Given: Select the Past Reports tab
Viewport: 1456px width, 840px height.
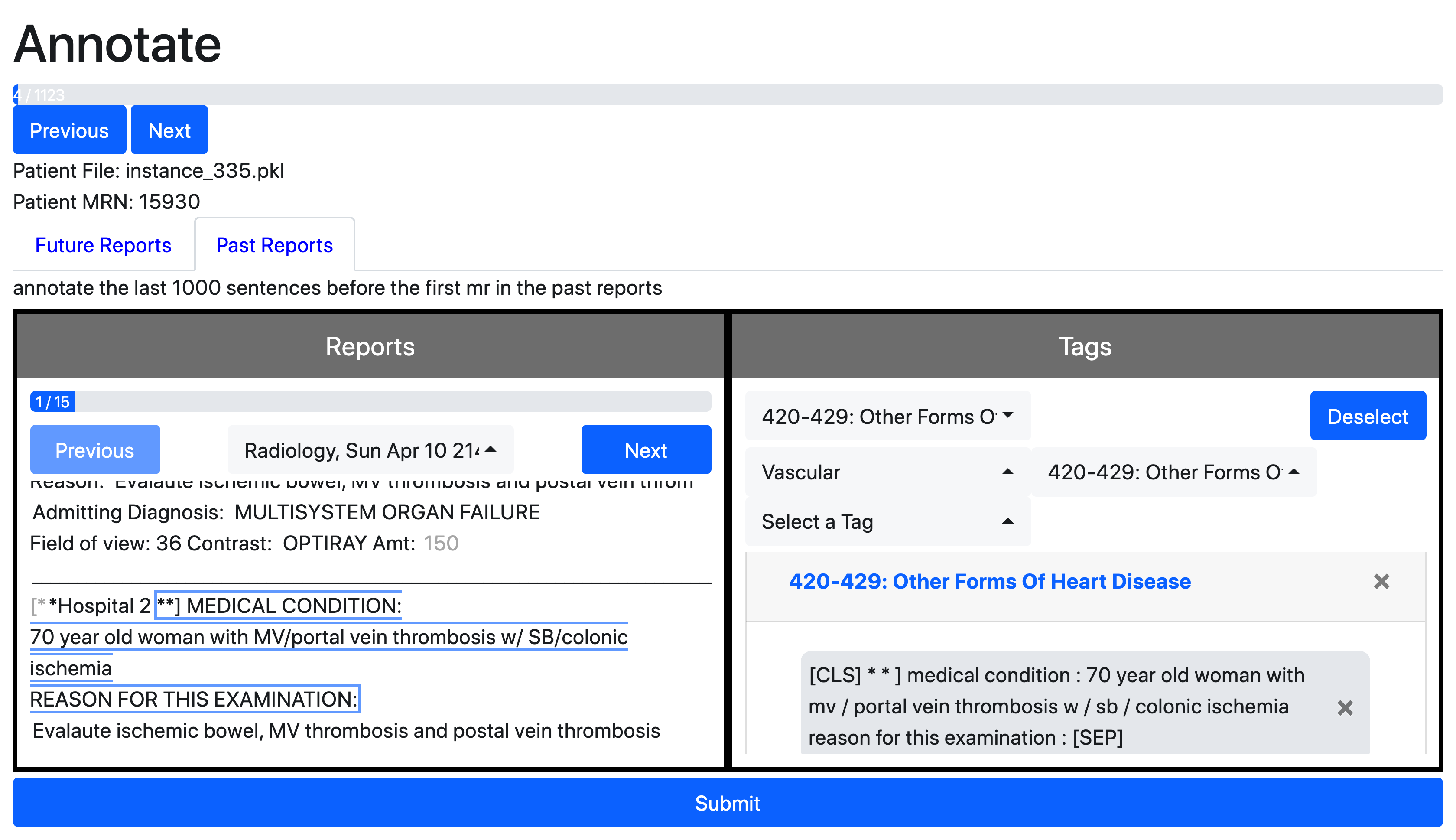Looking at the screenshot, I should coord(274,245).
